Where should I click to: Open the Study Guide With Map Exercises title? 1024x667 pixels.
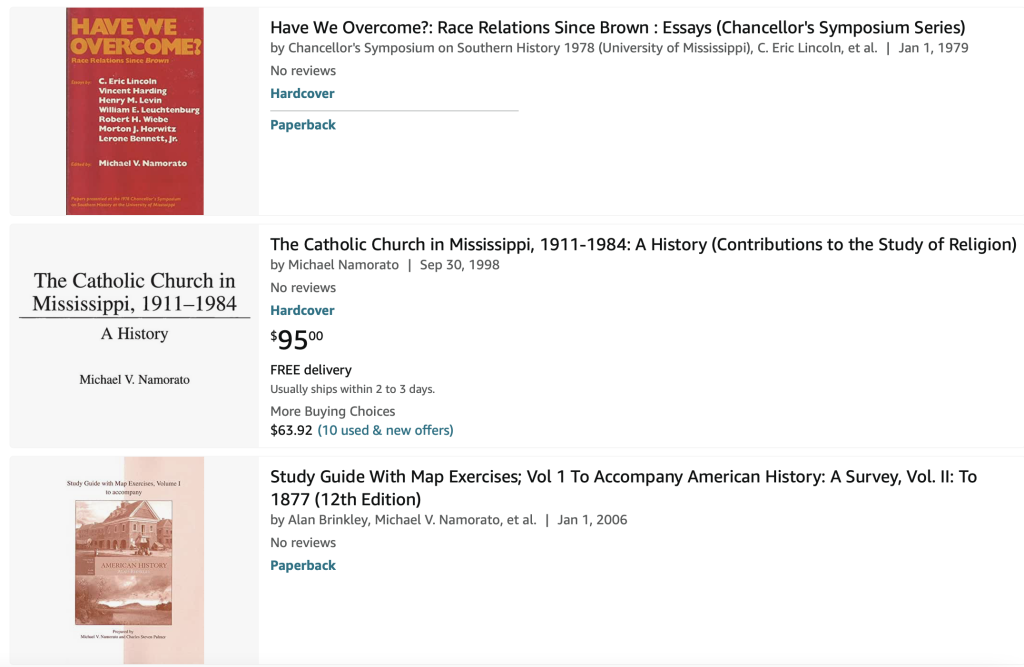click(x=624, y=488)
